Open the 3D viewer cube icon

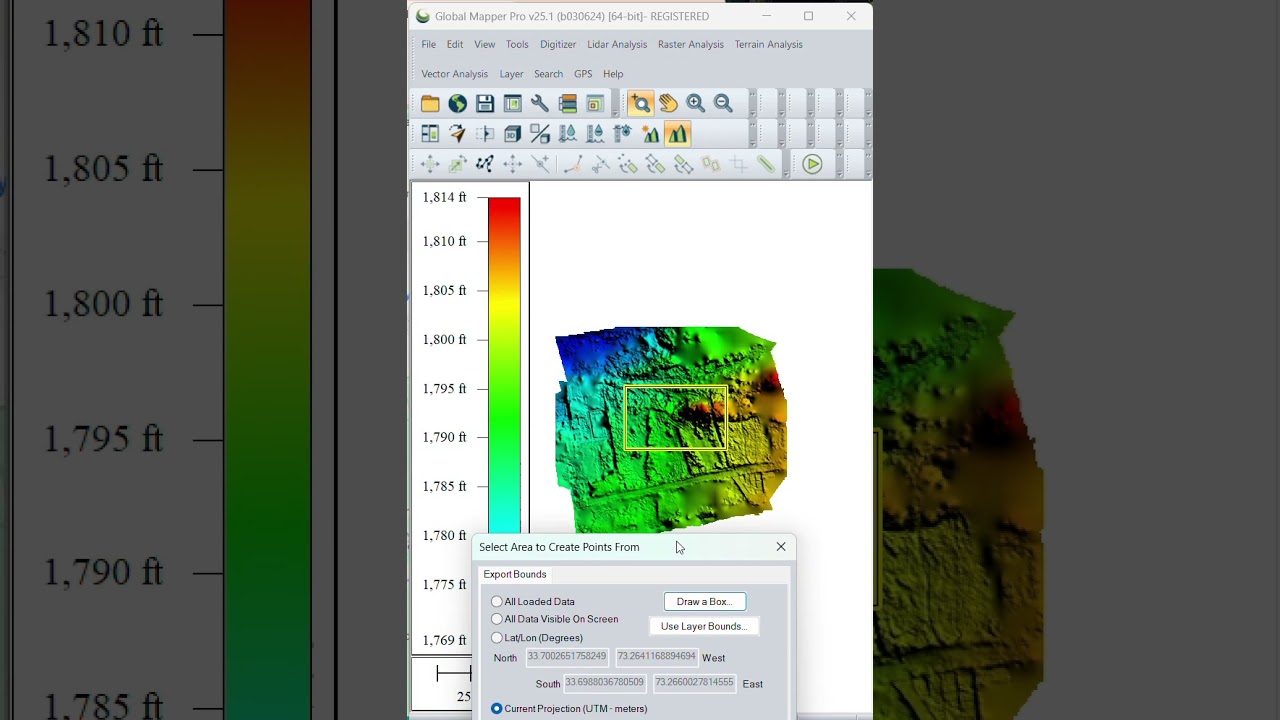coord(512,134)
